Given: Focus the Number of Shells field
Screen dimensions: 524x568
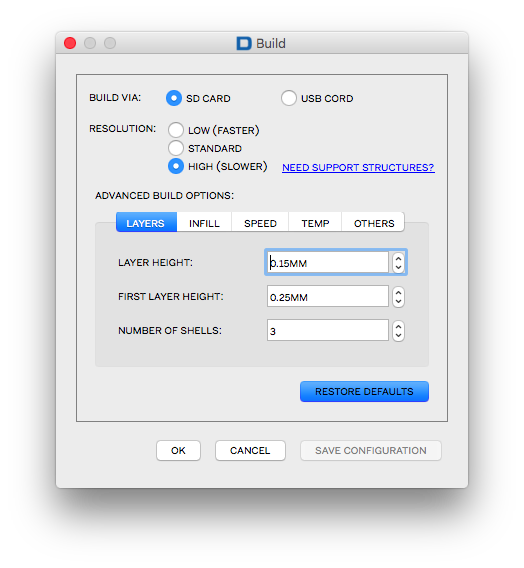Looking at the screenshot, I should [x=328, y=330].
